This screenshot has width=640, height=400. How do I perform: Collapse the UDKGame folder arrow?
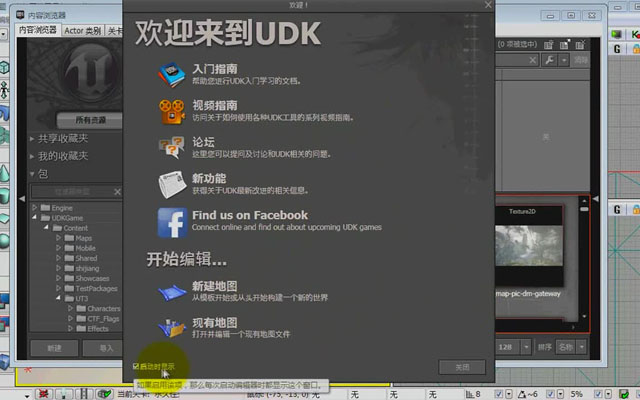(35, 218)
